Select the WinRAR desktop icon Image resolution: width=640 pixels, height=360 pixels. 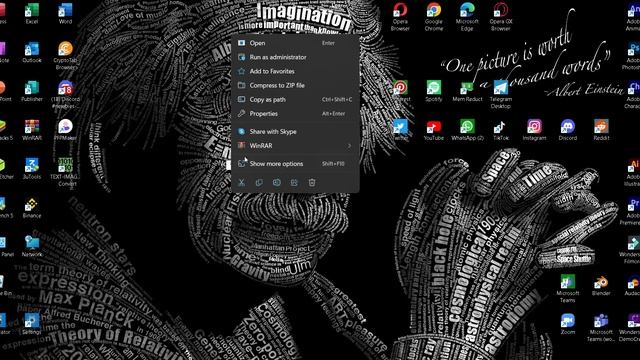point(32,130)
